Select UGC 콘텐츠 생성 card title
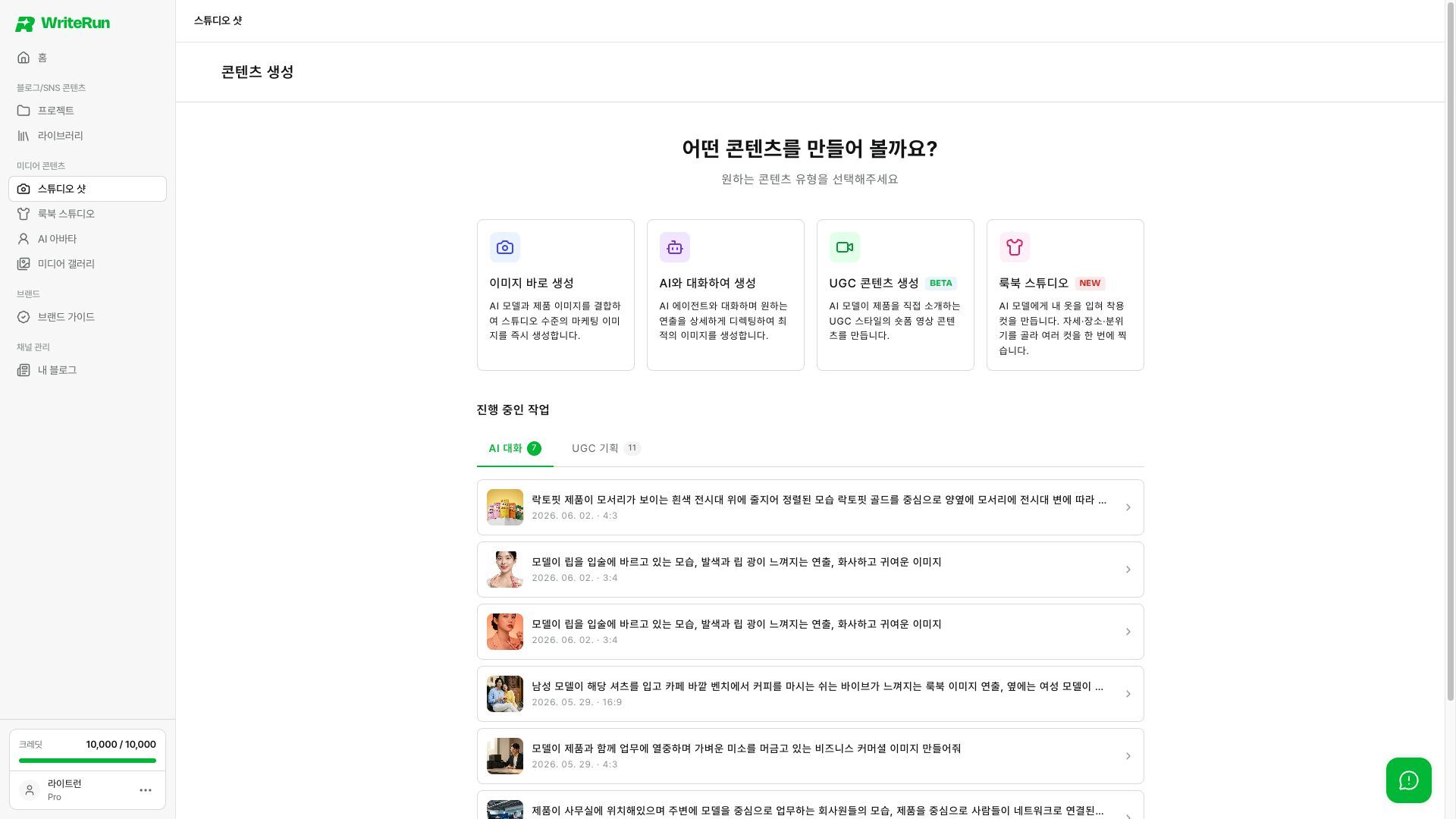This screenshot has height=819, width=1456. [874, 283]
